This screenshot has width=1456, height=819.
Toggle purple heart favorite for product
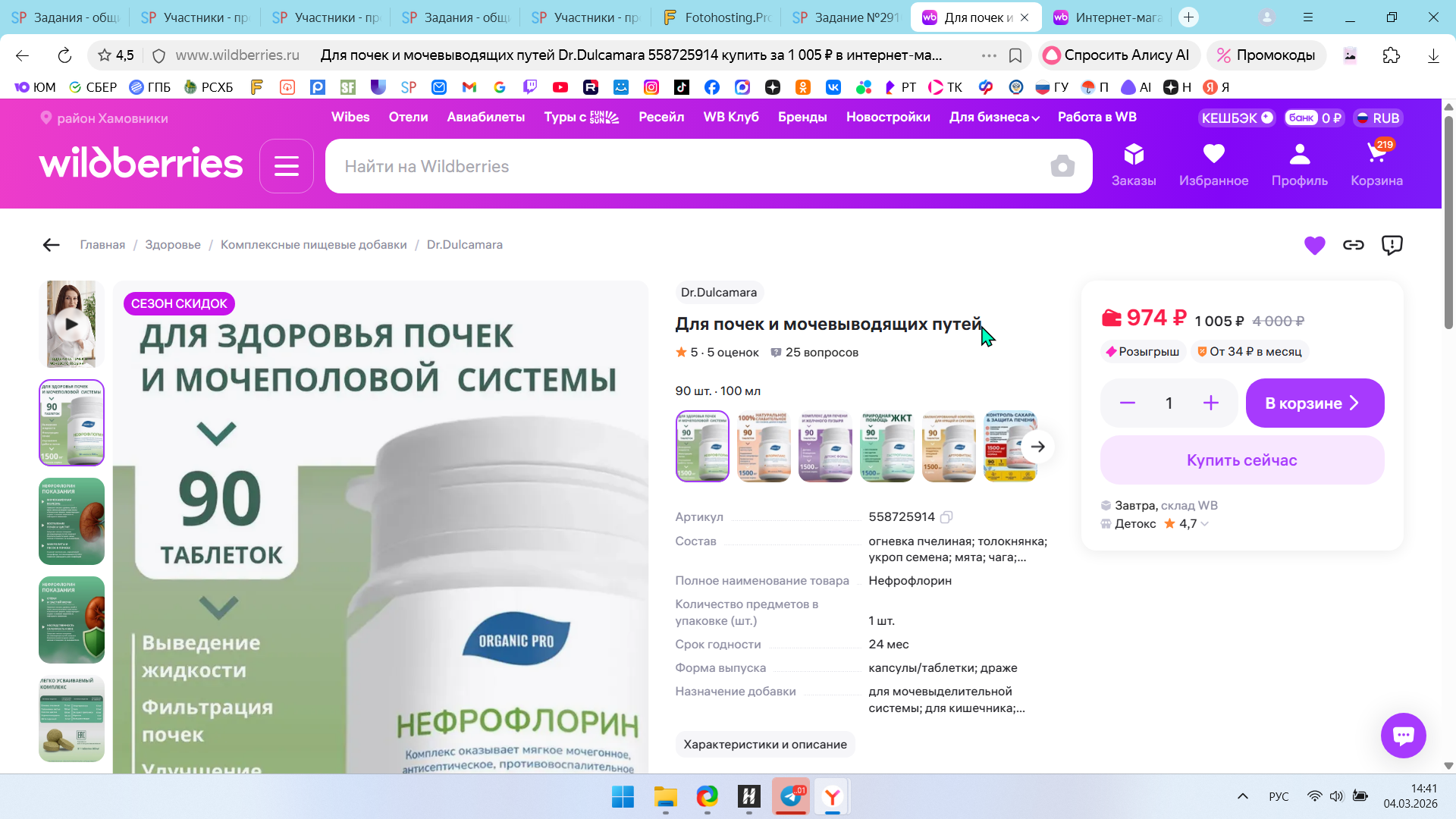[x=1314, y=245]
